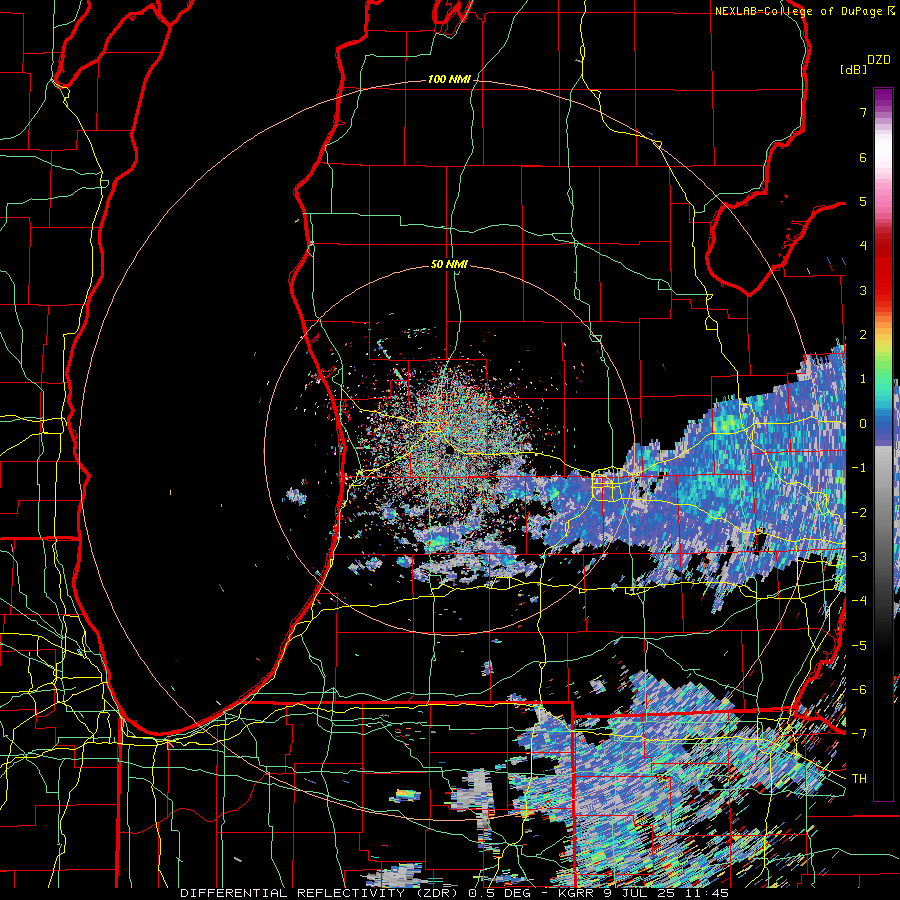Click the 0 value on the scale
The image size is (900, 900).
(863, 424)
